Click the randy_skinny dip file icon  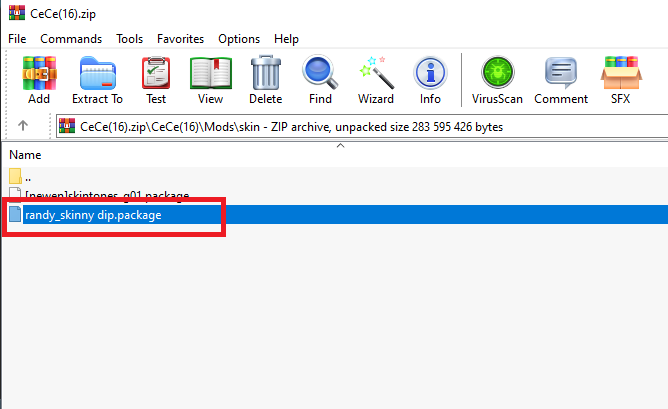click(x=15, y=214)
